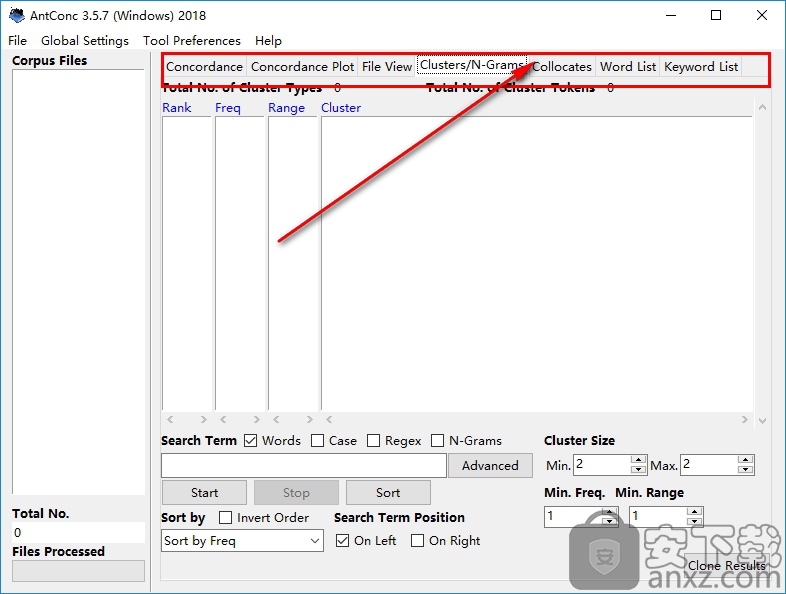
Task: Click the Range column header
Action: (x=286, y=108)
